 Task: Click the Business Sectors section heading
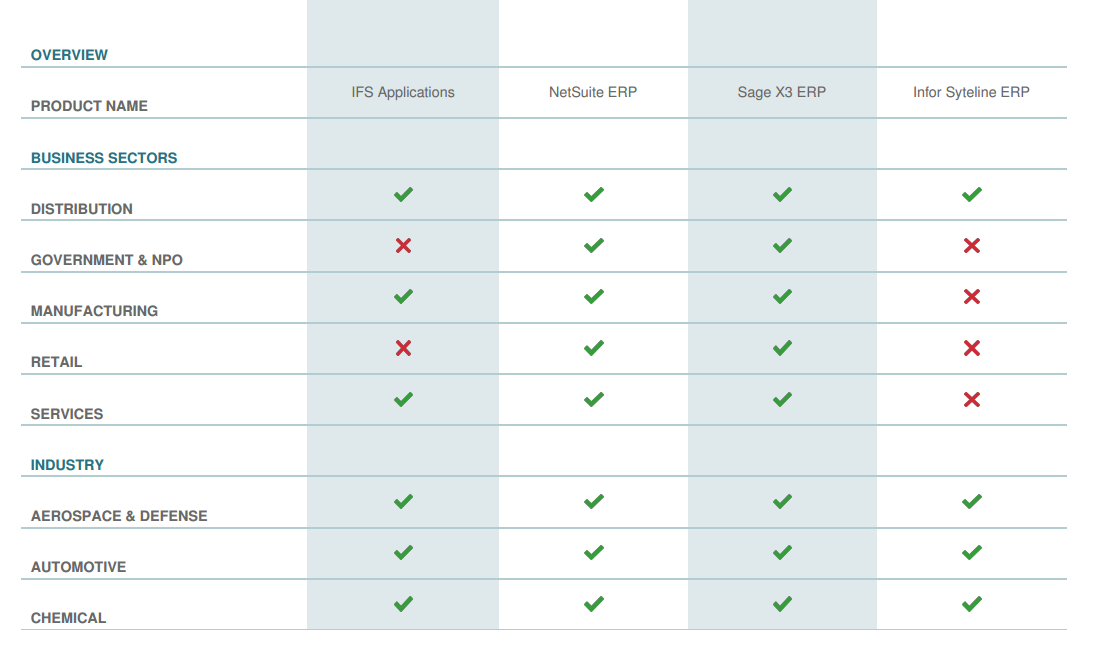pyautogui.click(x=104, y=158)
